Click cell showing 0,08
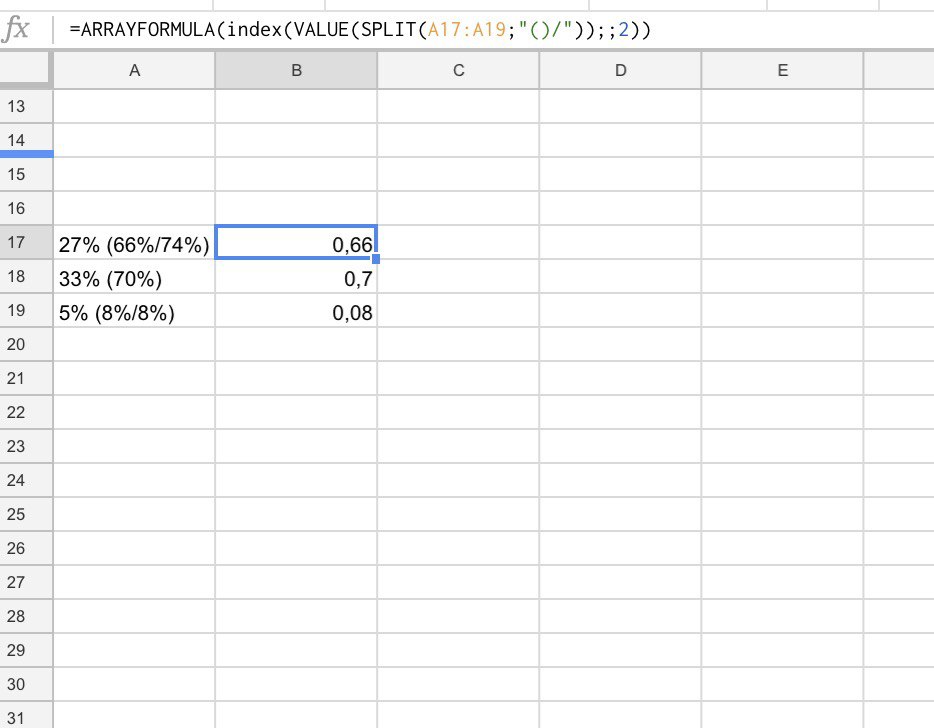Viewport: 934px width, 728px height. click(x=296, y=310)
